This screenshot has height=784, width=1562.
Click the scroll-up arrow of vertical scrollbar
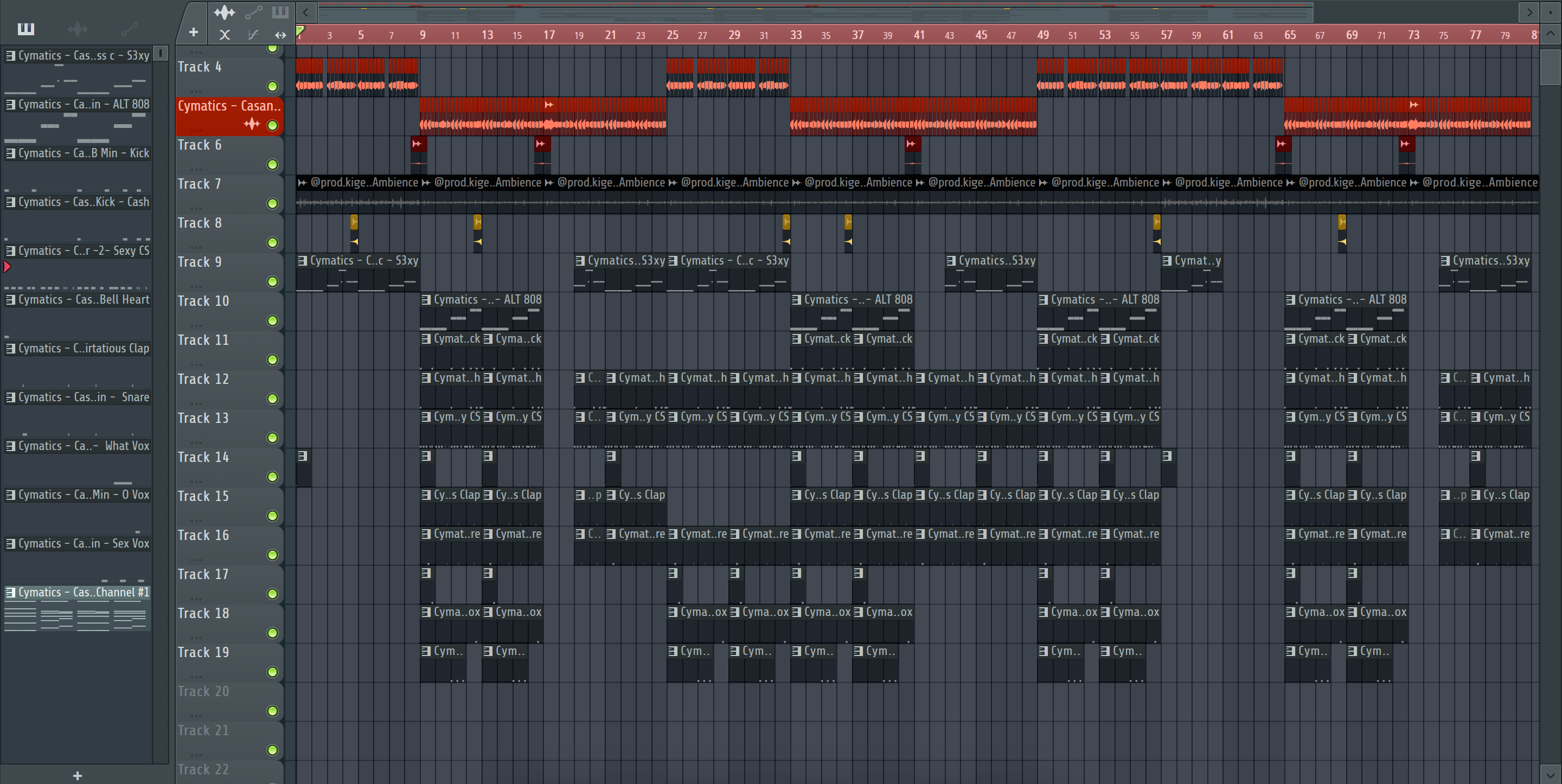click(x=1550, y=34)
